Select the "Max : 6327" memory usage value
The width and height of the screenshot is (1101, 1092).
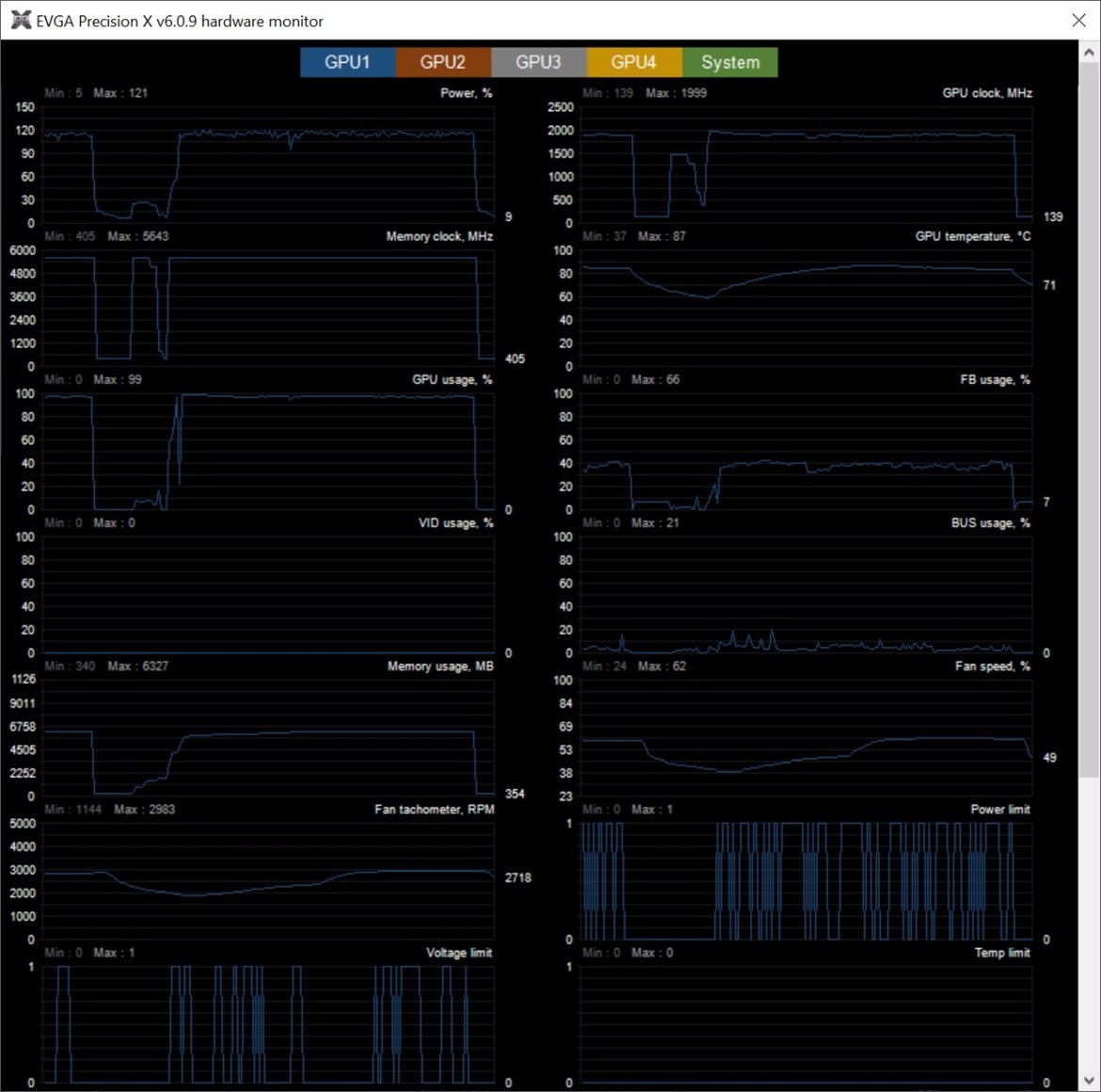click(x=138, y=666)
